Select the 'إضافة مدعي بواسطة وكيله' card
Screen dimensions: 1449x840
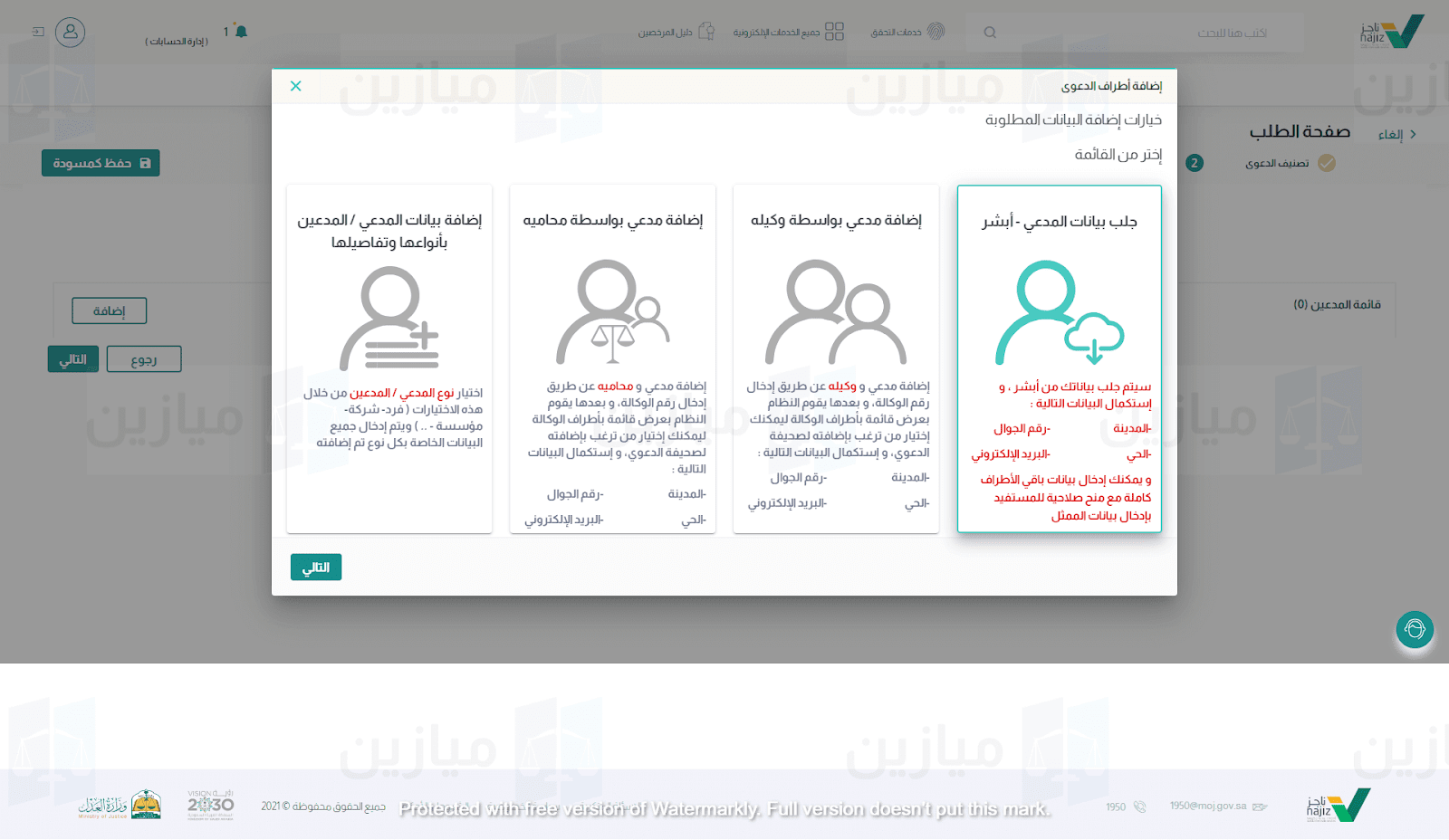click(836, 359)
